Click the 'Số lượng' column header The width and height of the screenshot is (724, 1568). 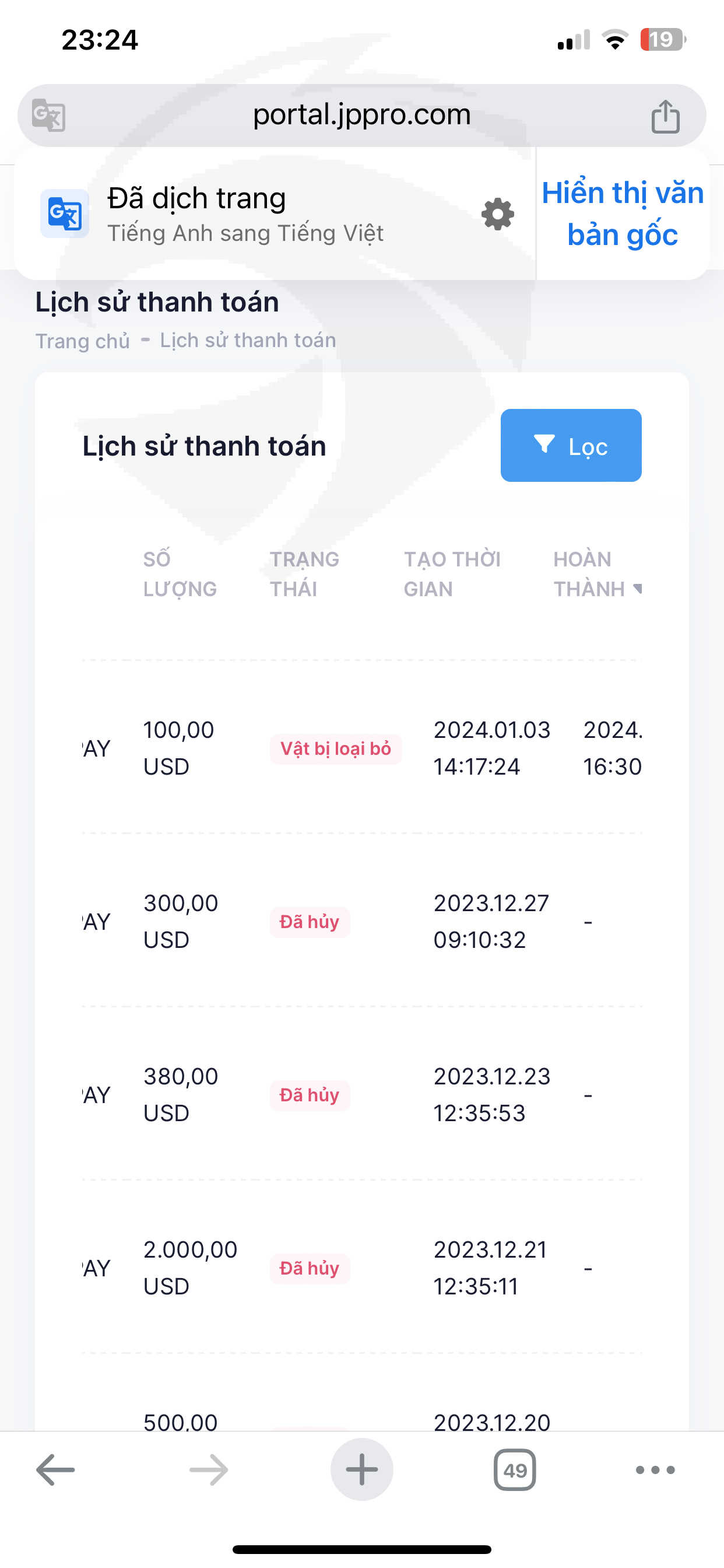(x=180, y=574)
